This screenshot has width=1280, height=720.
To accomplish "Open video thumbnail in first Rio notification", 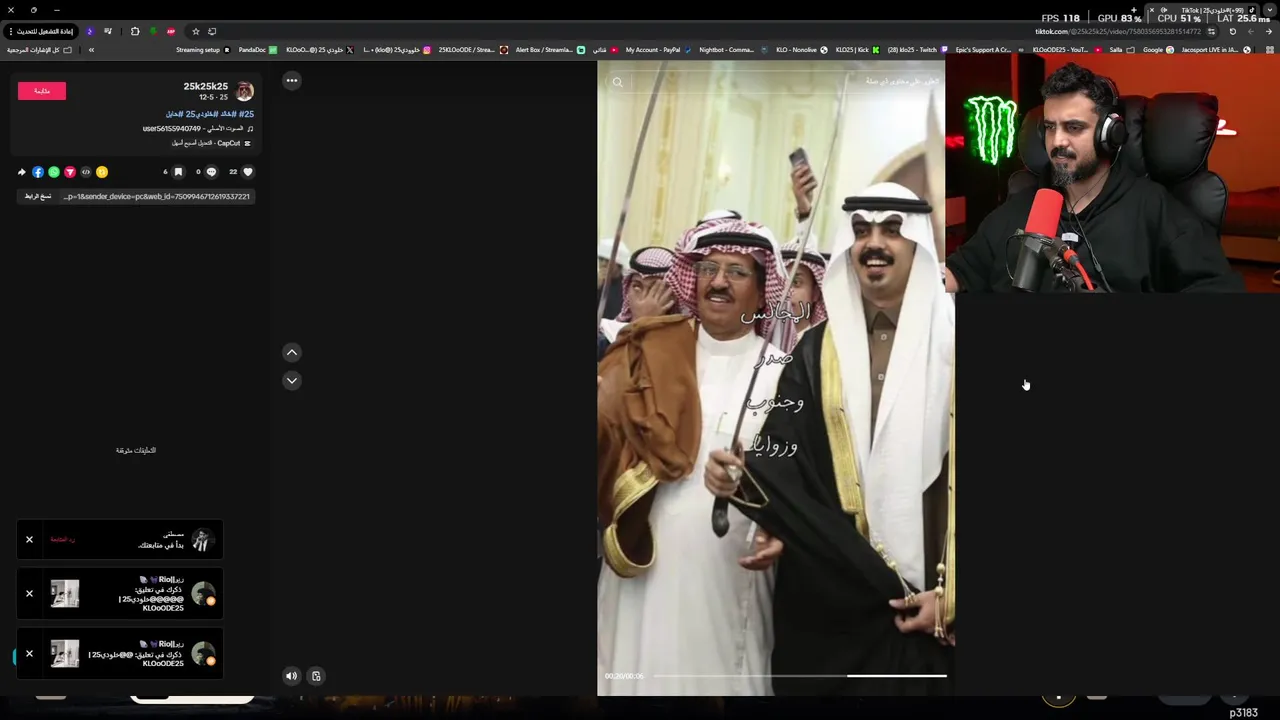I will 65,594.
